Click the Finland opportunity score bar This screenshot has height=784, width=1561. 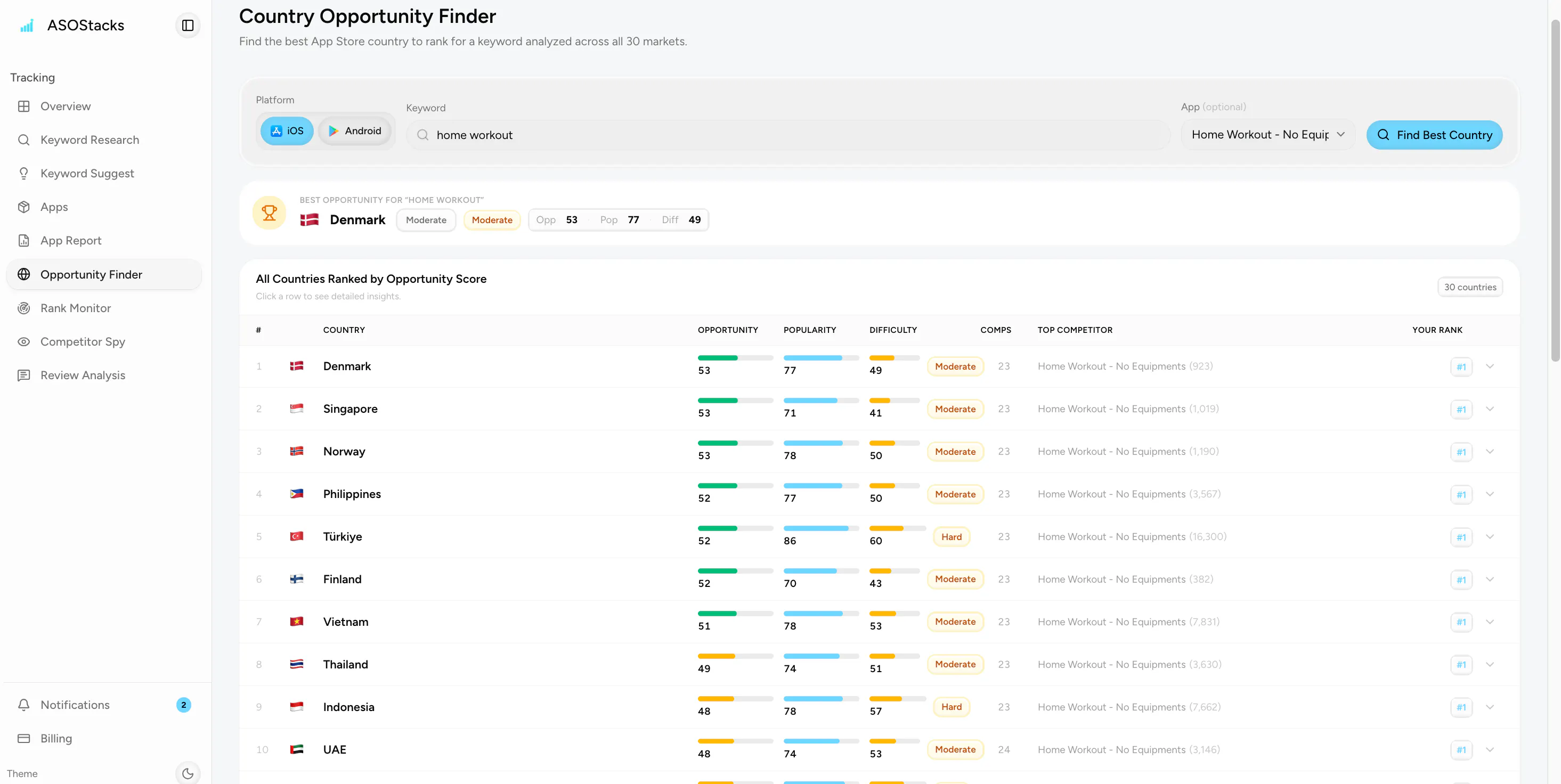735,571
